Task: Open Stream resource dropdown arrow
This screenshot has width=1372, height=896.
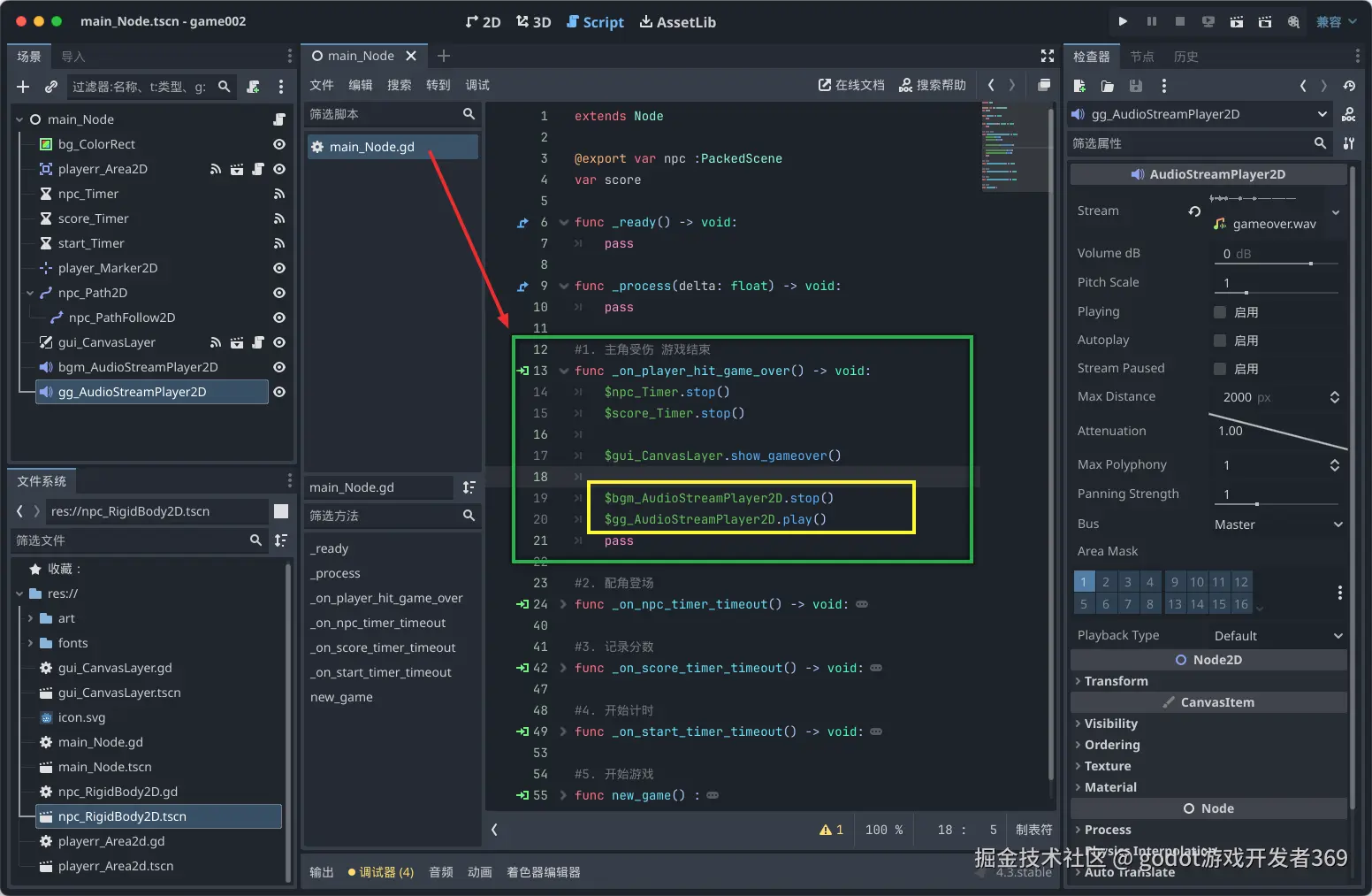Action: click(1336, 211)
